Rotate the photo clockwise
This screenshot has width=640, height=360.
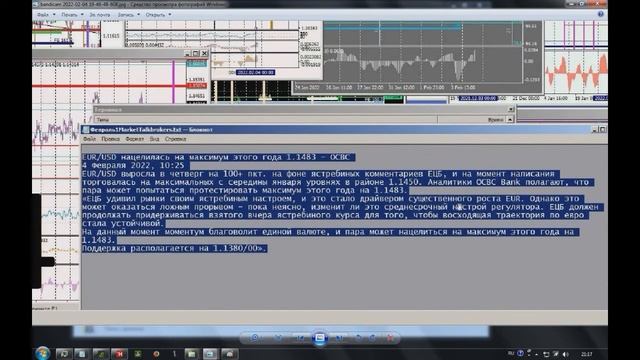click(372, 338)
